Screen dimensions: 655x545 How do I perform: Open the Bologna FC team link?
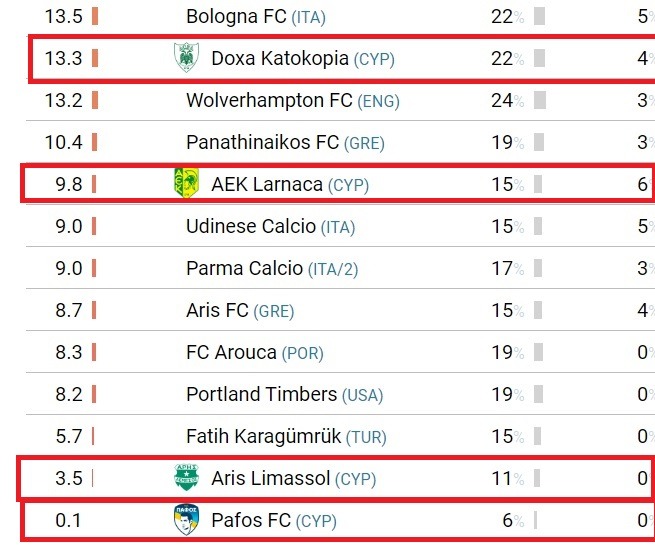236,17
